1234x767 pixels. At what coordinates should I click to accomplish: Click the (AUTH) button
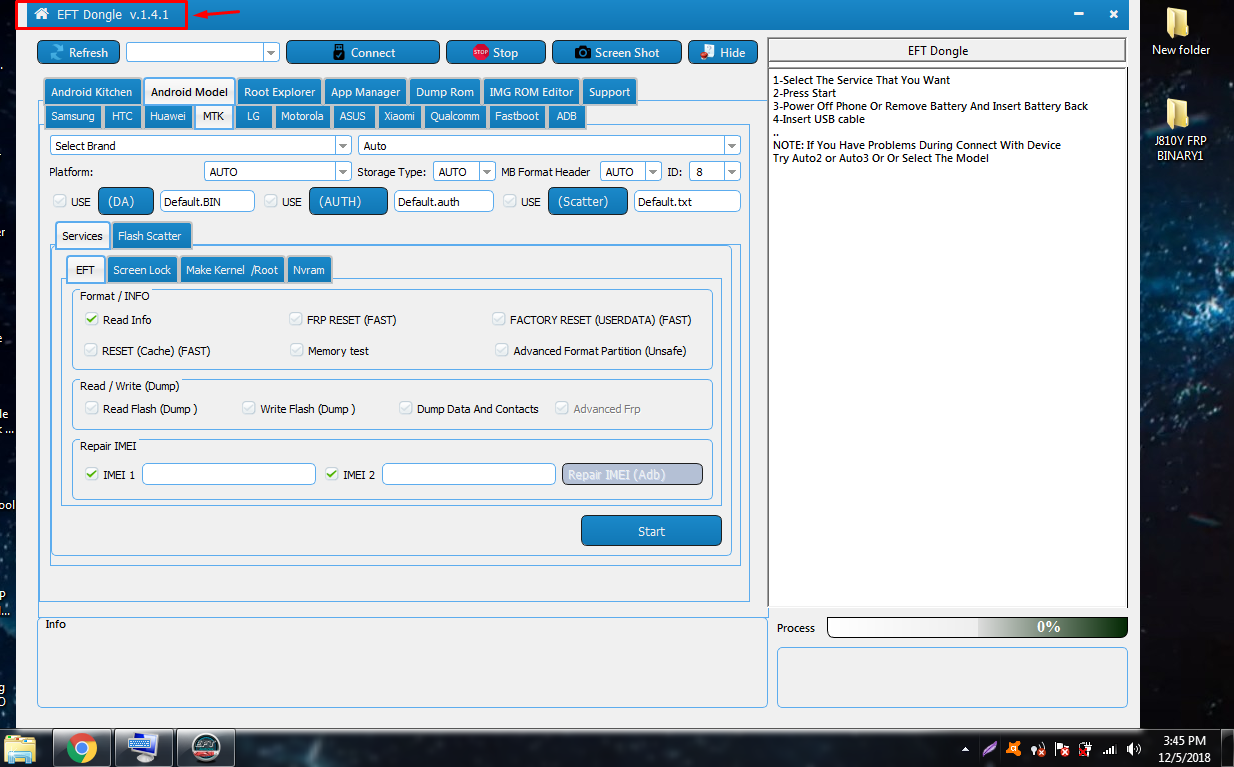[348, 201]
